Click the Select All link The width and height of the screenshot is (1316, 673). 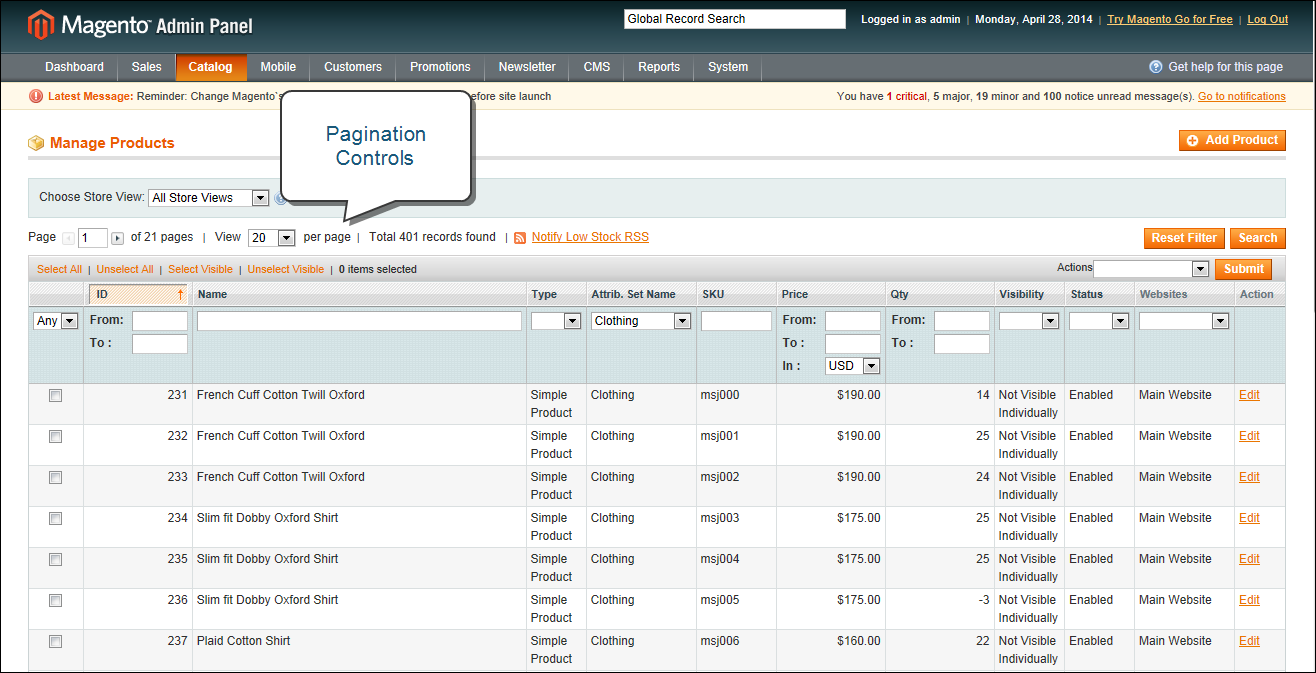pyautogui.click(x=59, y=269)
